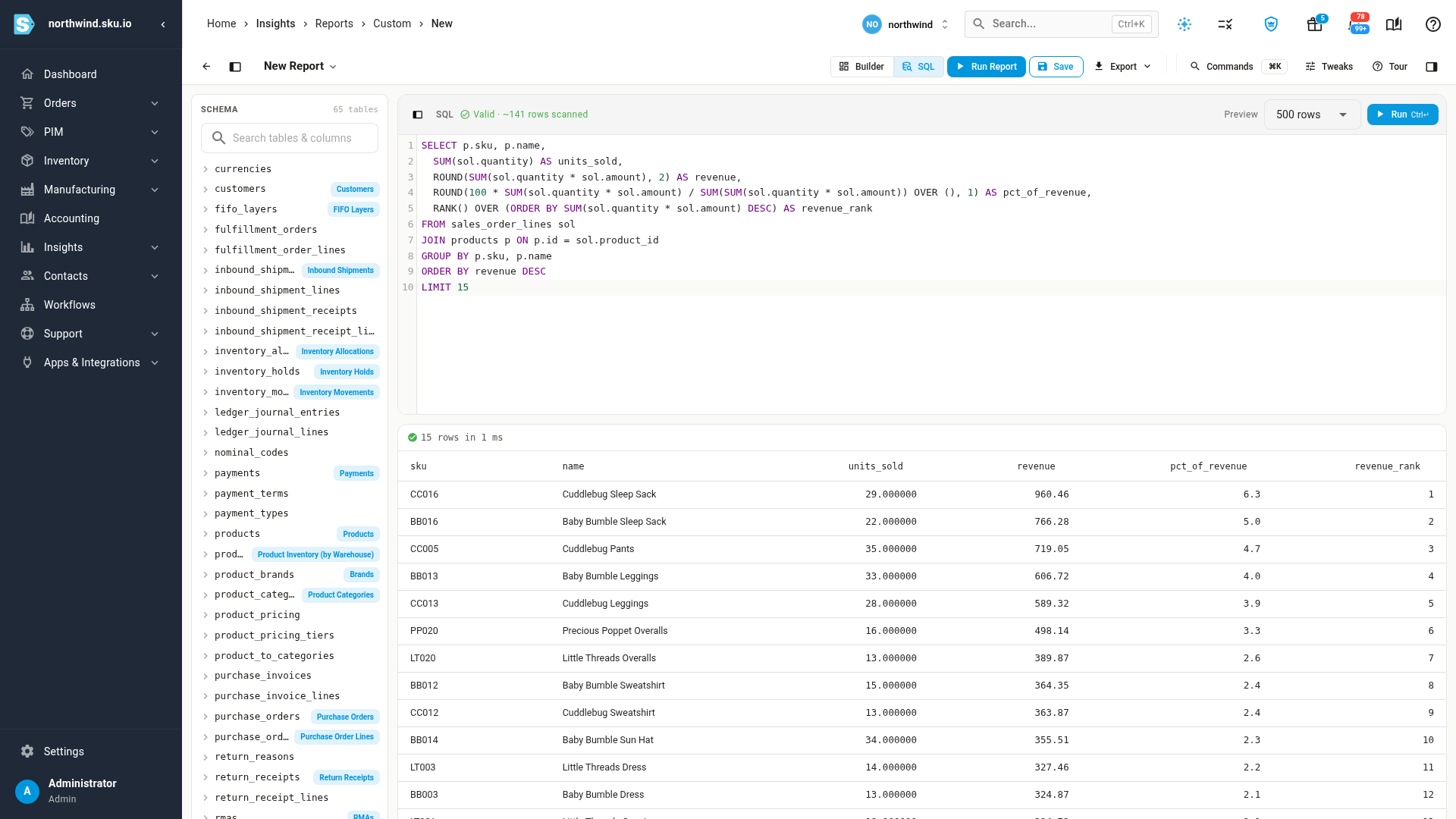Image resolution: width=1456 pixels, height=819 pixels.
Task: Click the back arrow beside New Report
Action: click(206, 67)
